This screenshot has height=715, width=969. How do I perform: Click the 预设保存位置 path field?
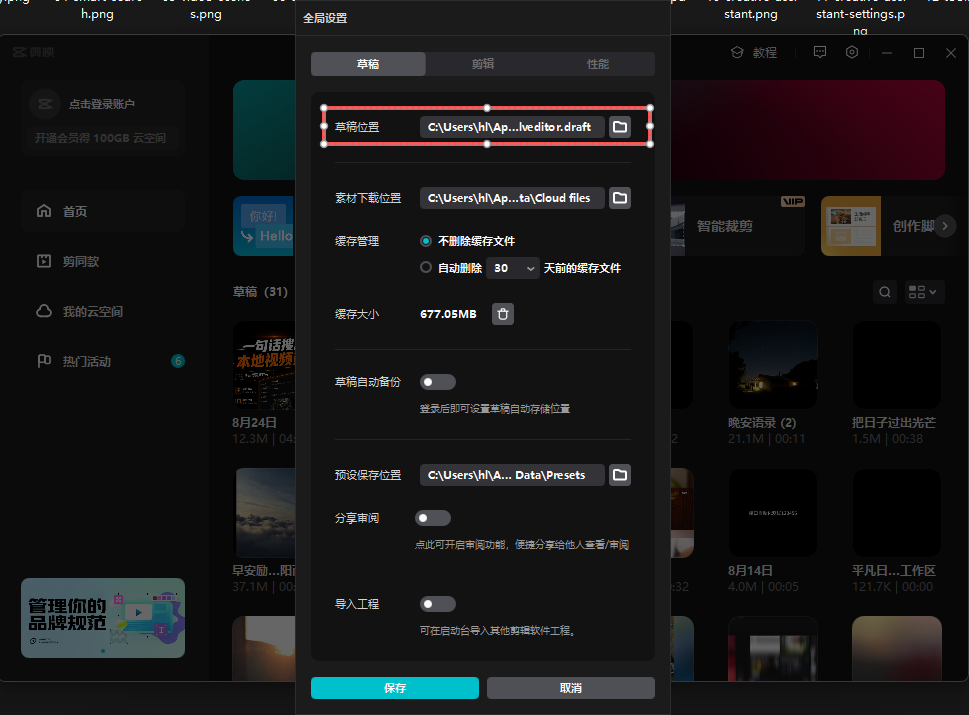coord(512,475)
